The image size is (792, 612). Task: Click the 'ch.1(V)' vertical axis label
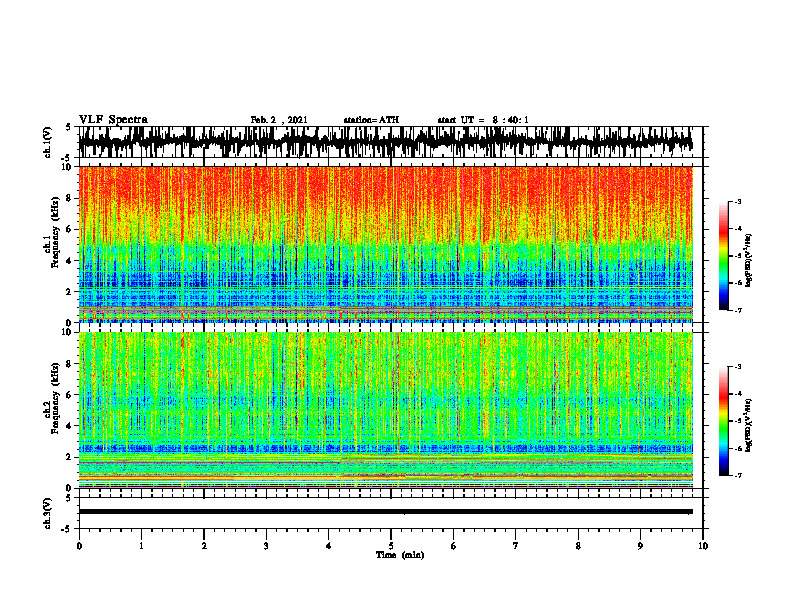tap(48, 142)
